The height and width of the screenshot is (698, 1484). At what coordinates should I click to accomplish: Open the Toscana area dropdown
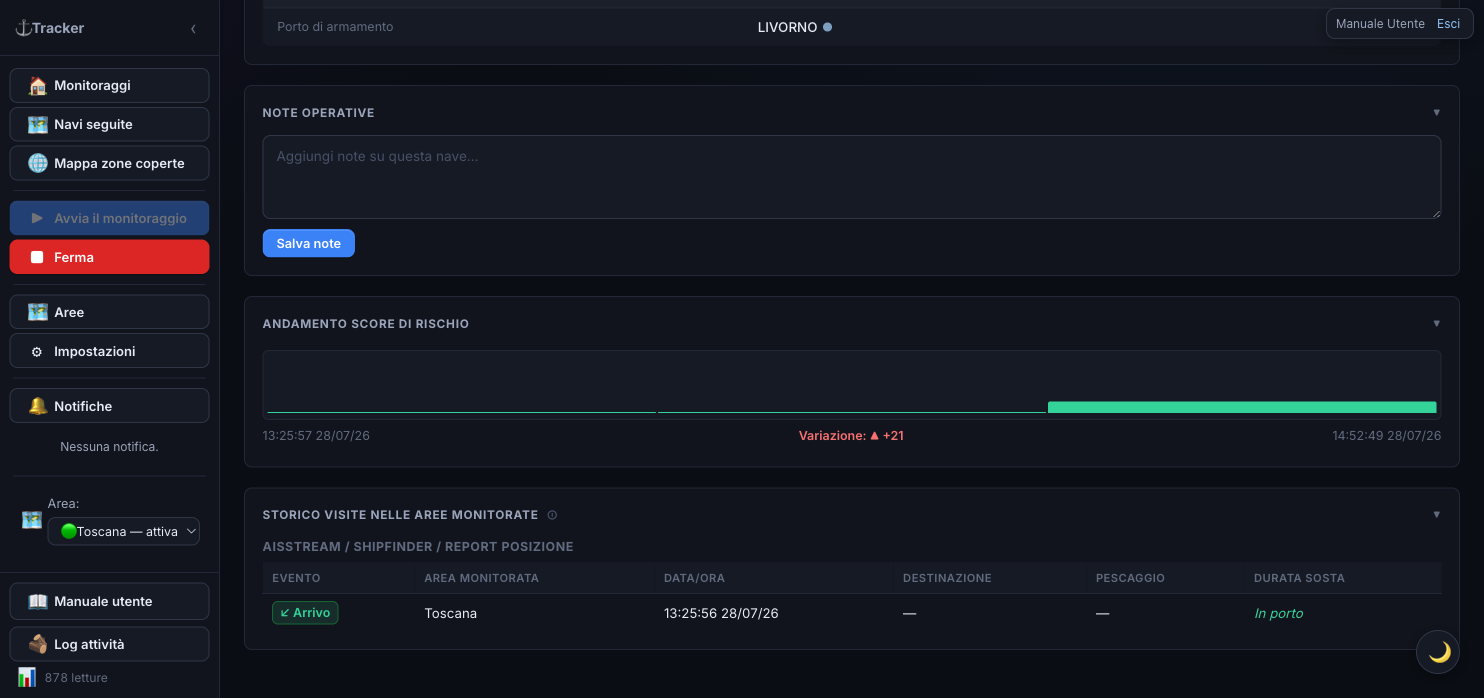pos(124,532)
